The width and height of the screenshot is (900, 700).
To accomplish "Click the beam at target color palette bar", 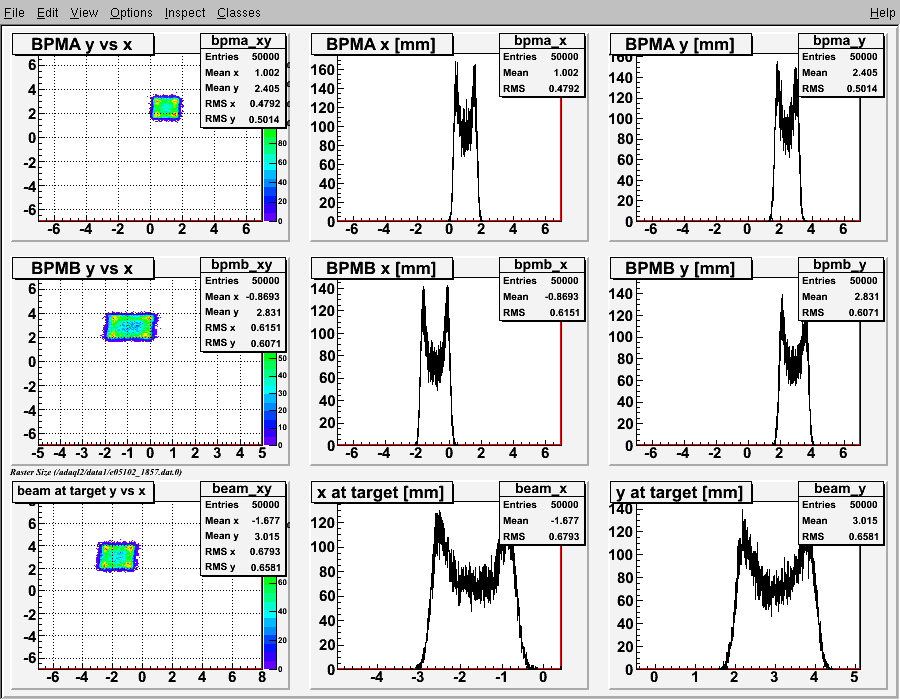I will tap(270, 623).
